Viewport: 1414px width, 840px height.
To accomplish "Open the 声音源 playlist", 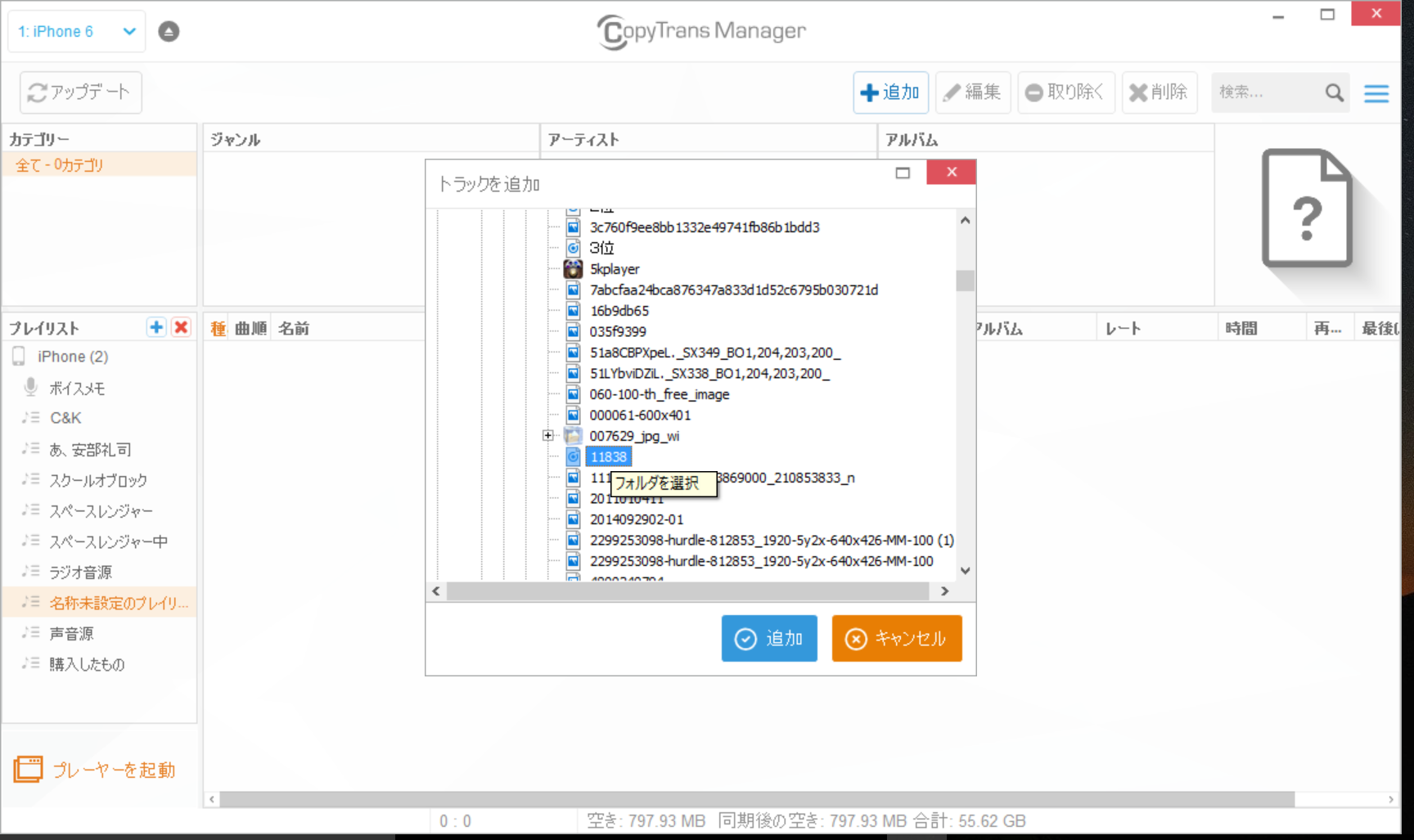I will point(71,633).
